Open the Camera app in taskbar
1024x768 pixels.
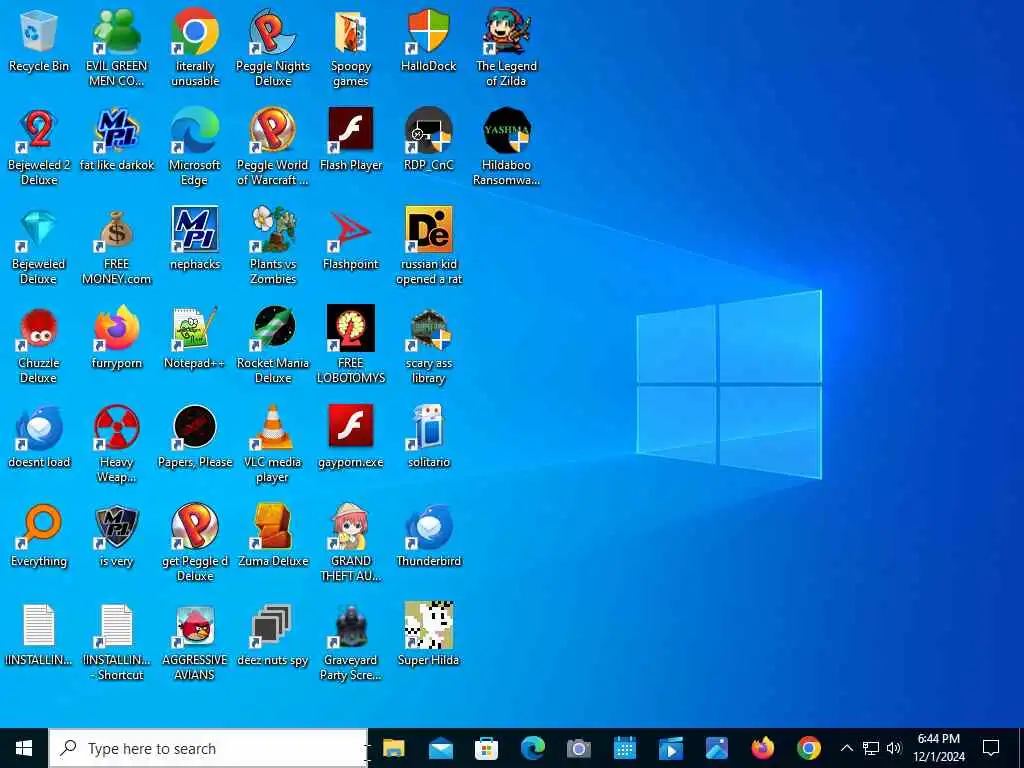[x=579, y=748]
